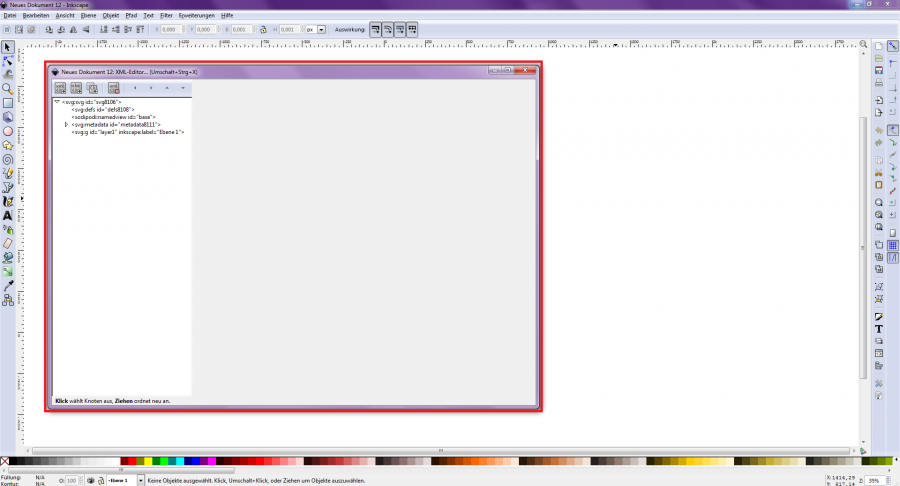Viewport: 900px width, 486px height.
Task: Choose the Rectangle drawing tool
Action: pyautogui.click(x=8, y=102)
